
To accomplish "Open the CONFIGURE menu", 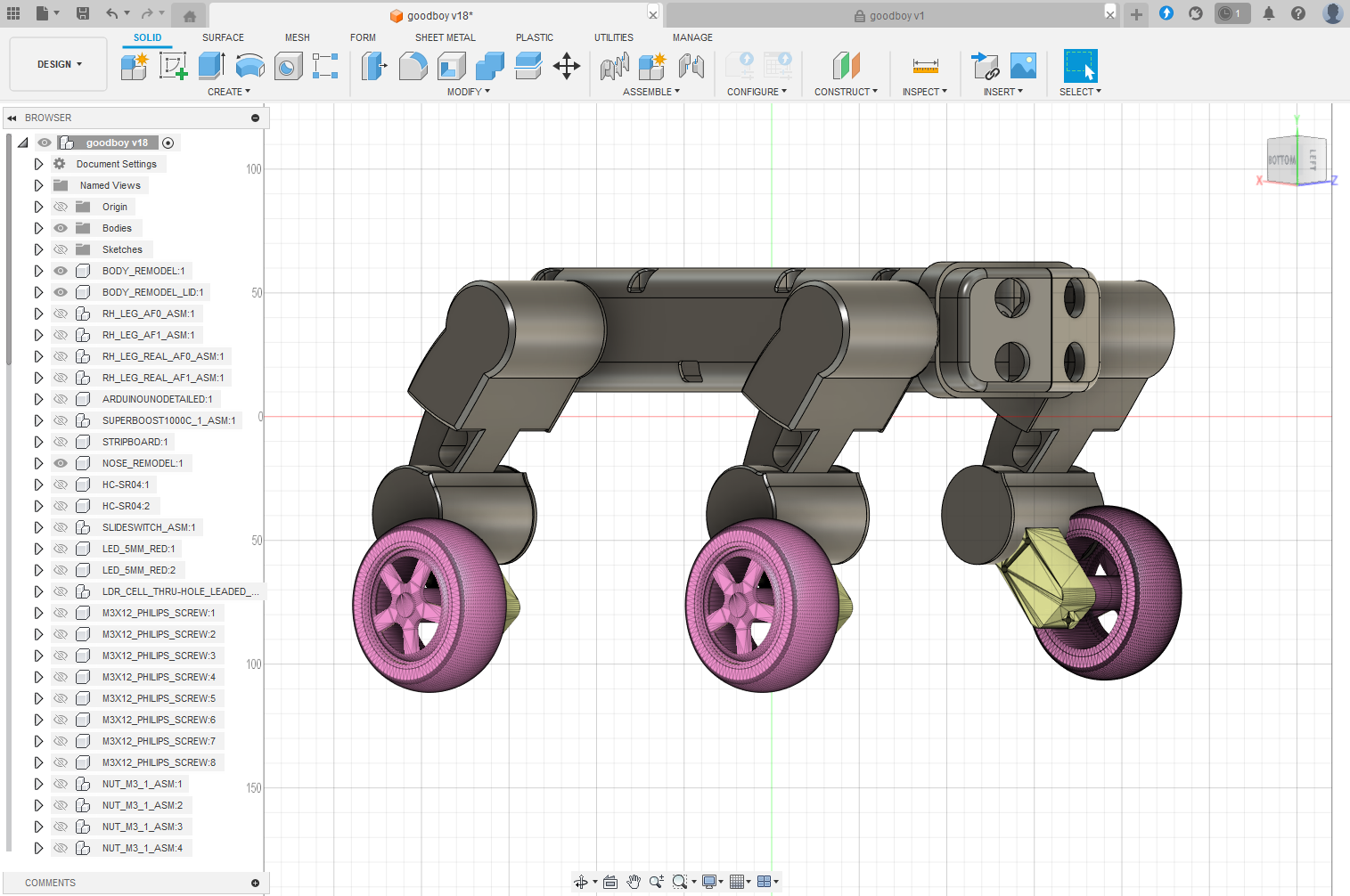I will 757,92.
